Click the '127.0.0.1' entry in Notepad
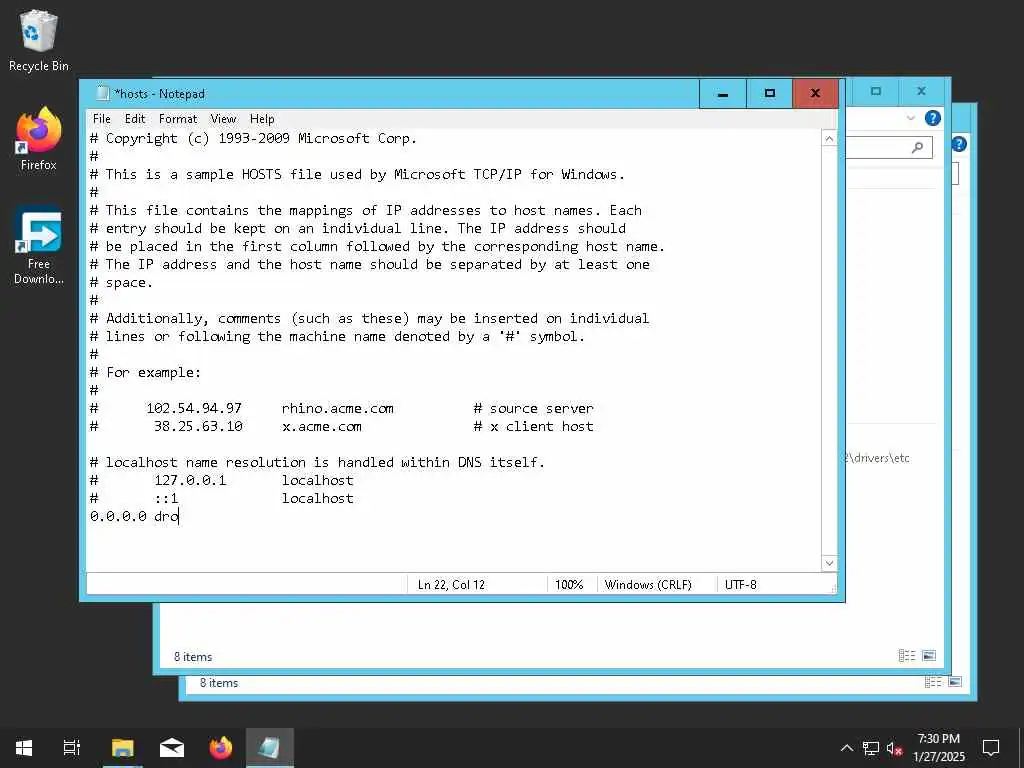Image resolution: width=1024 pixels, height=768 pixels. (x=190, y=481)
